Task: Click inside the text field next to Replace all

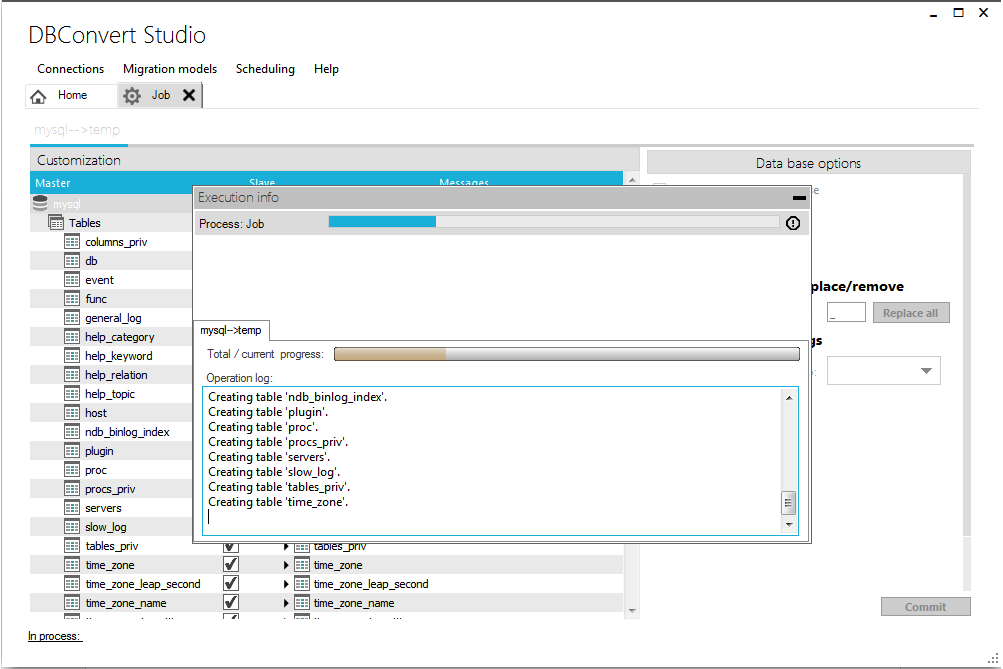Action: pos(845,311)
